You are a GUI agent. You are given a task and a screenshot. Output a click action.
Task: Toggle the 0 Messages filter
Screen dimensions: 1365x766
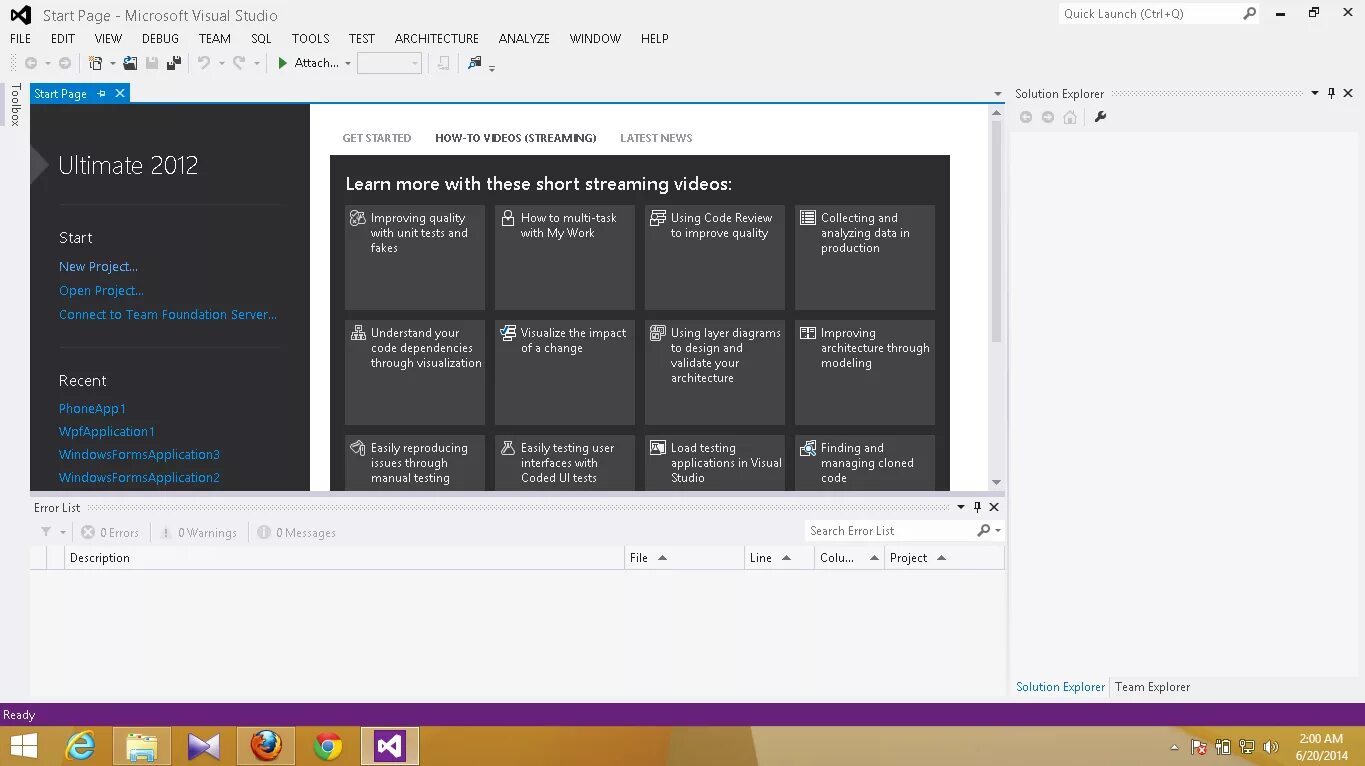(x=296, y=533)
